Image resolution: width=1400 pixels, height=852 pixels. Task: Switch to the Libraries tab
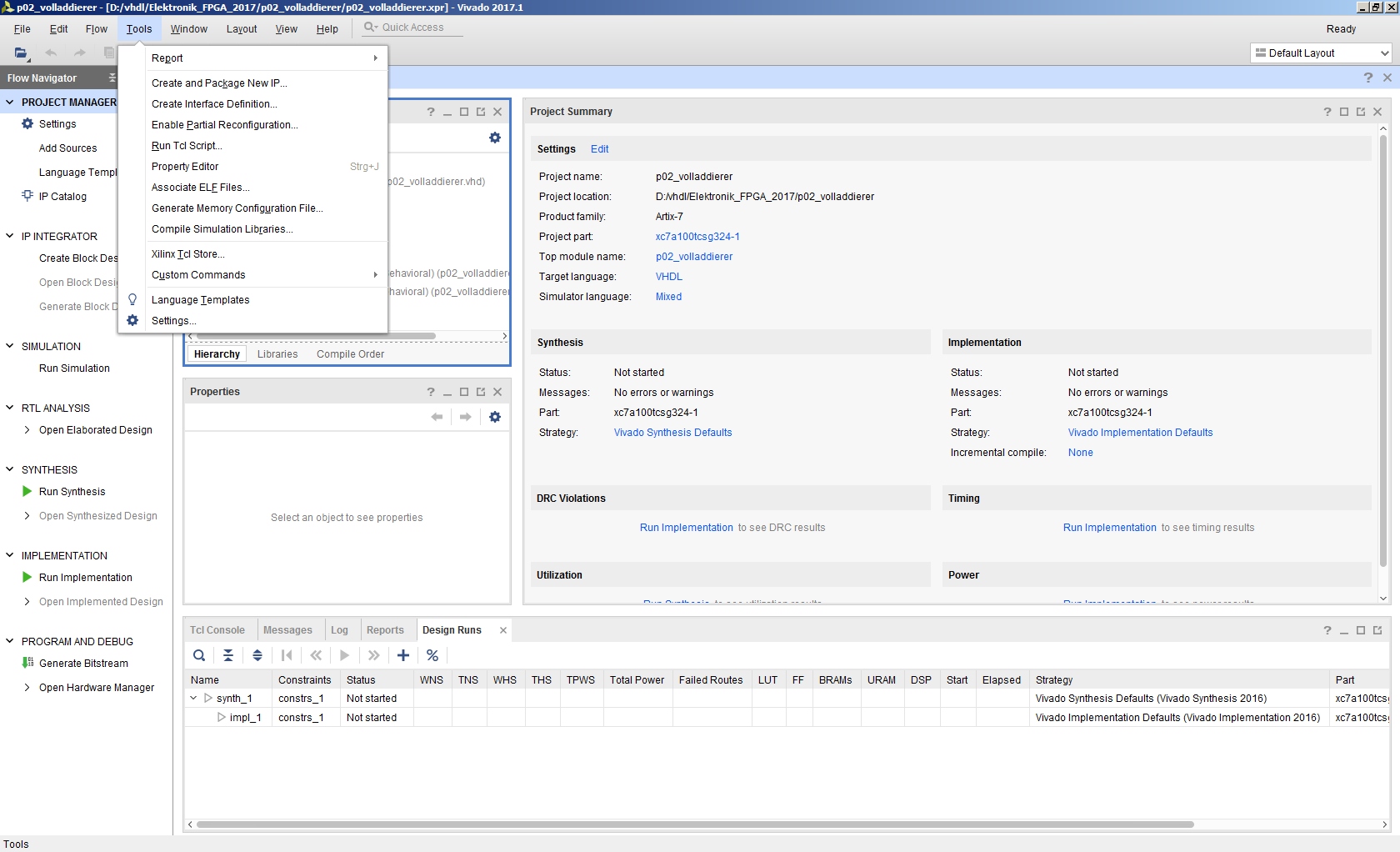pos(277,354)
